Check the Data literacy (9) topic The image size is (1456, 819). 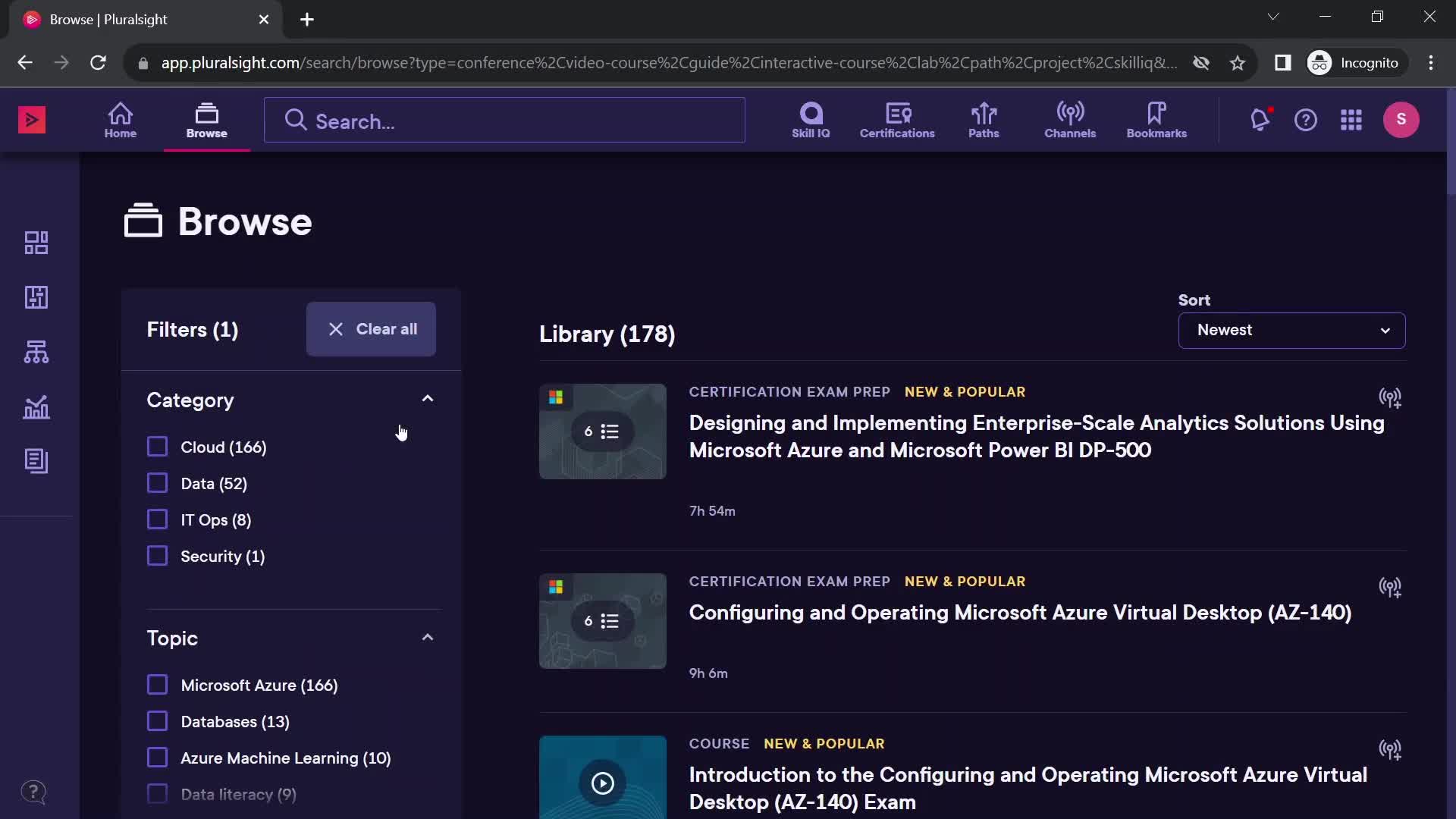157,794
